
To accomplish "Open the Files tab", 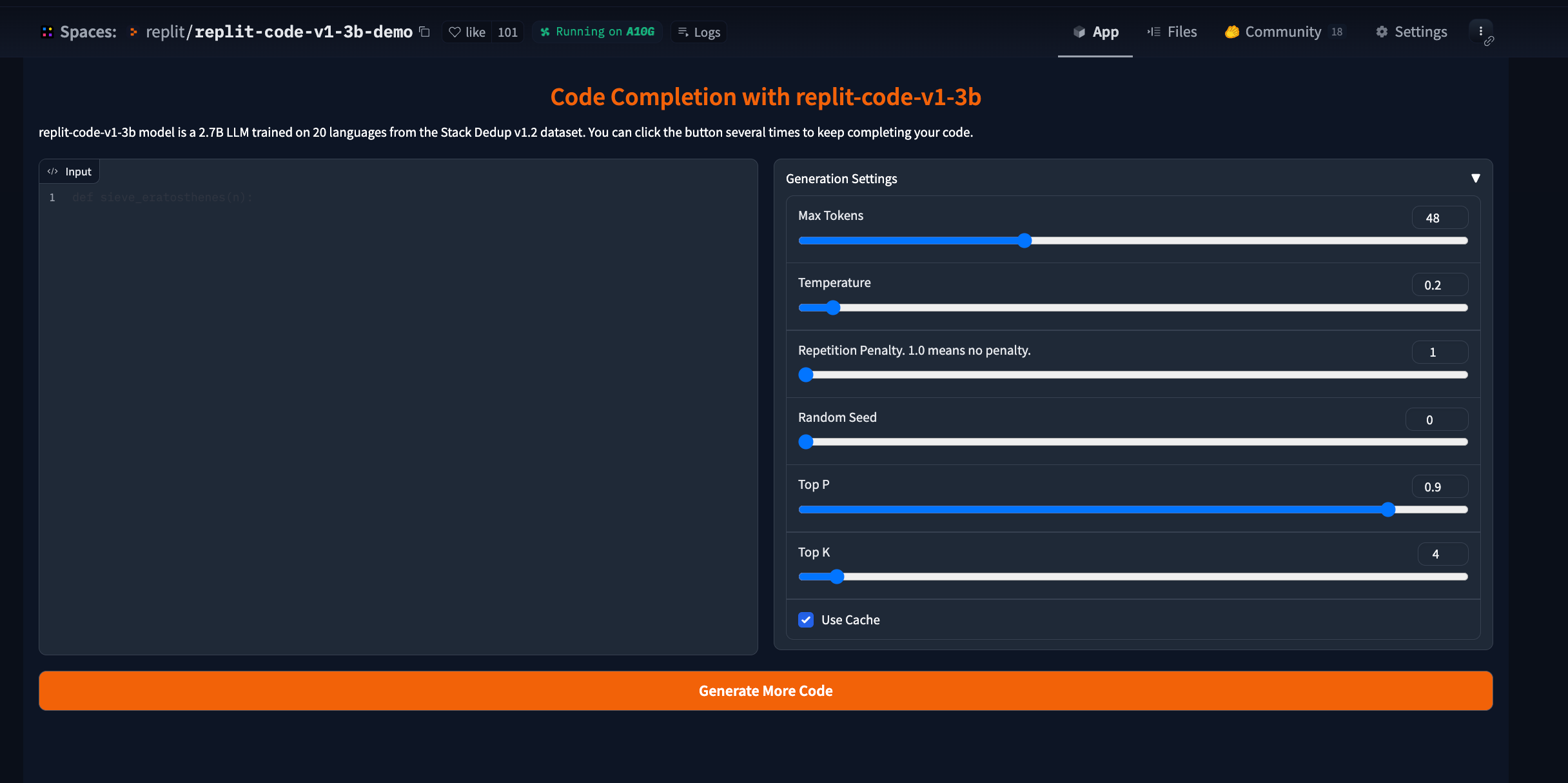I will 1171,32.
